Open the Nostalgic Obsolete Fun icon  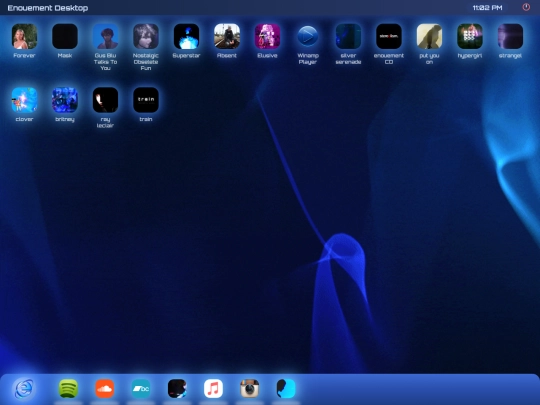pyautogui.click(x=146, y=36)
